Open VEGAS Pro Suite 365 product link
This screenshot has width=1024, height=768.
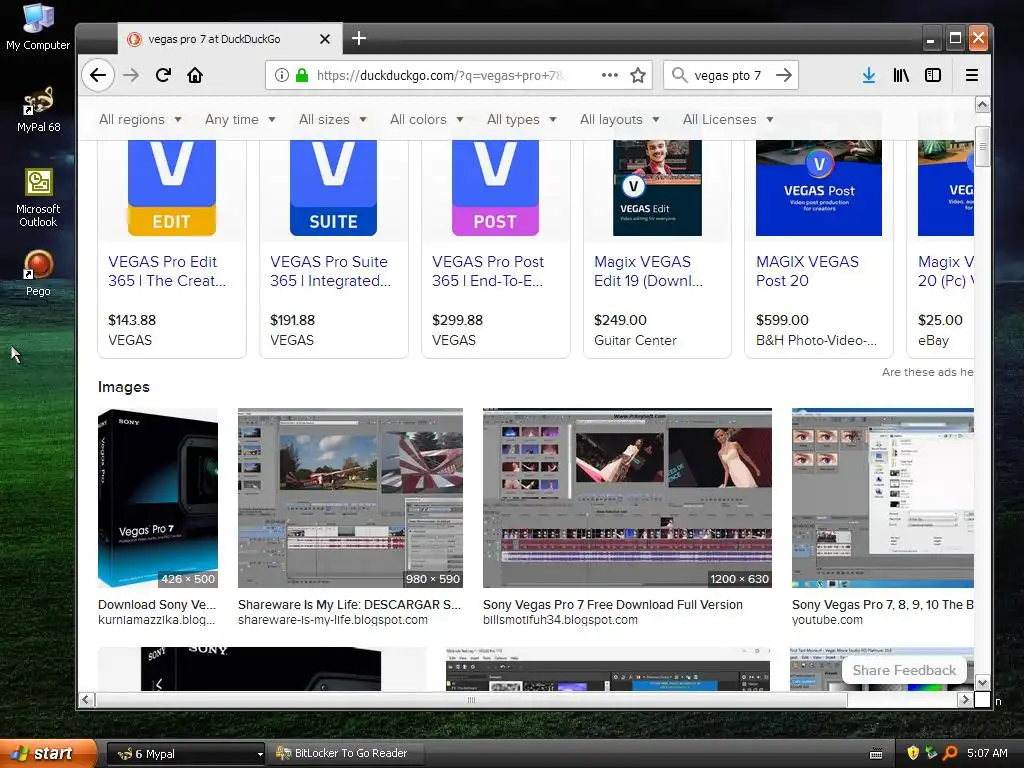click(x=330, y=271)
